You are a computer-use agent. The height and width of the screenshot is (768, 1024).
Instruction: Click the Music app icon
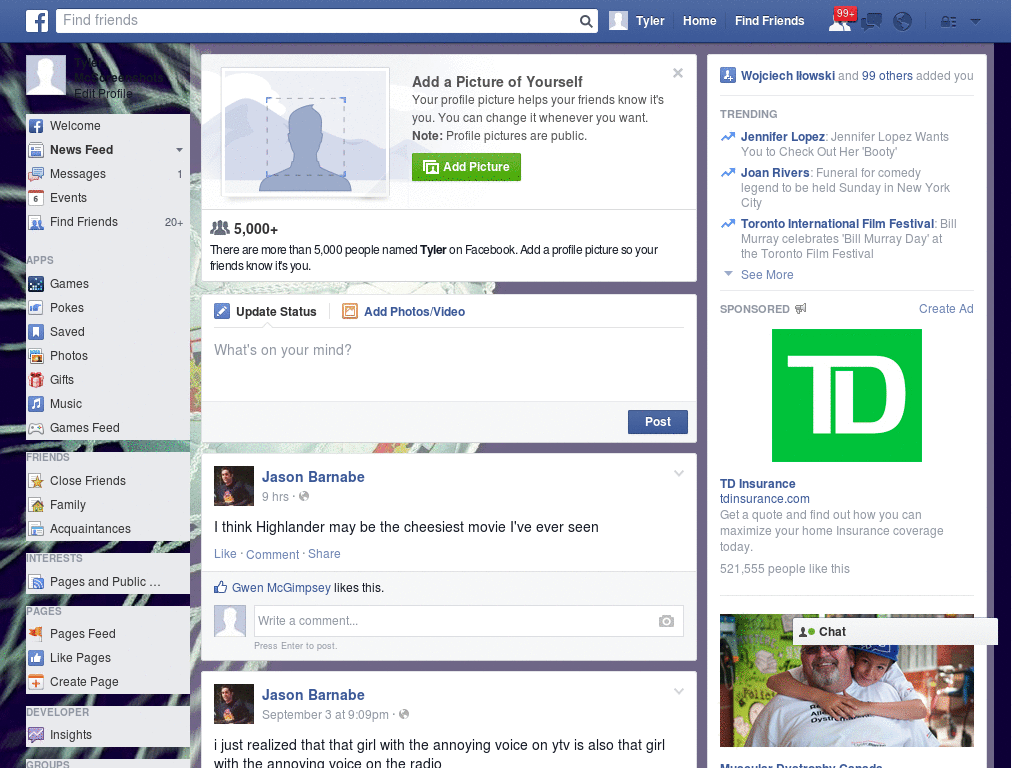[x=36, y=404]
